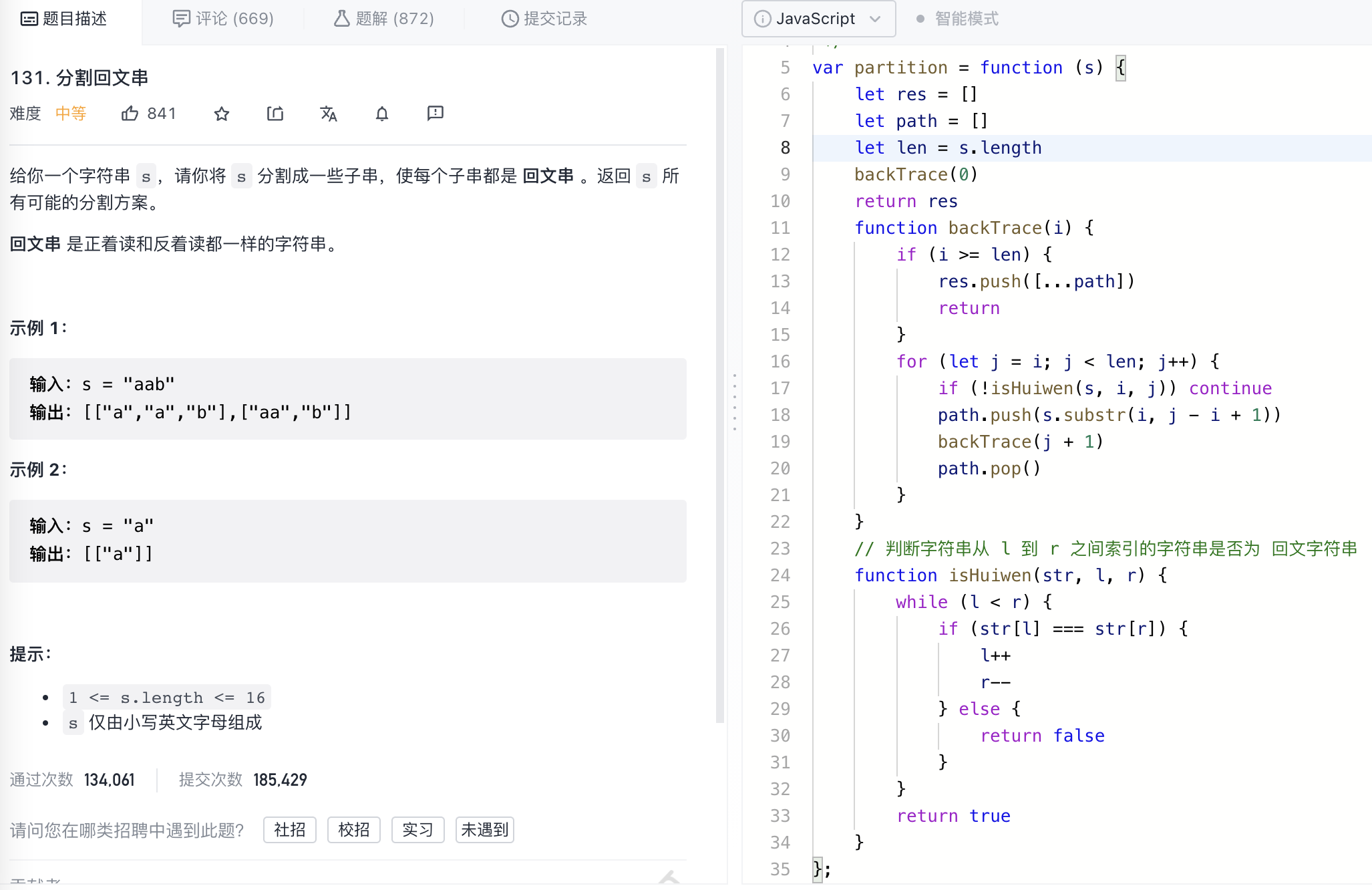The image size is (1372, 890).
Task: Select the 未遇到 survey option
Action: (x=484, y=829)
